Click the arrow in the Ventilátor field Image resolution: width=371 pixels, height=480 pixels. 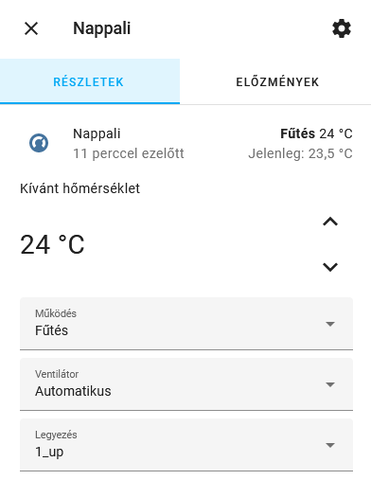pyautogui.click(x=330, y=385)
